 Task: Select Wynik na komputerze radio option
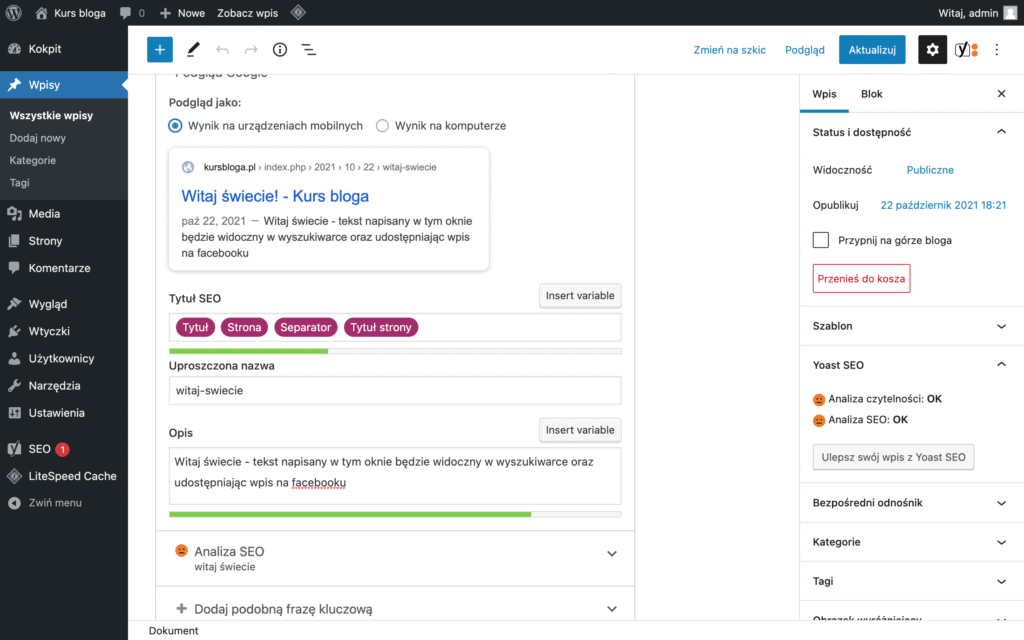[383, 126]
